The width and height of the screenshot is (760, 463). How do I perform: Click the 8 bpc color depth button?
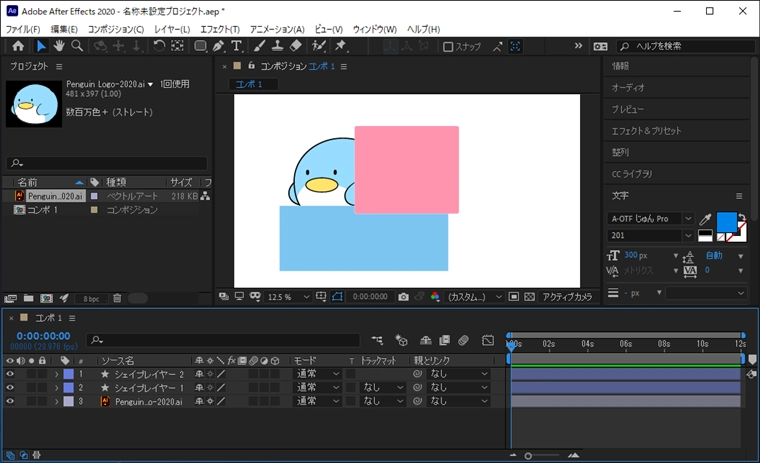(91, 299)
